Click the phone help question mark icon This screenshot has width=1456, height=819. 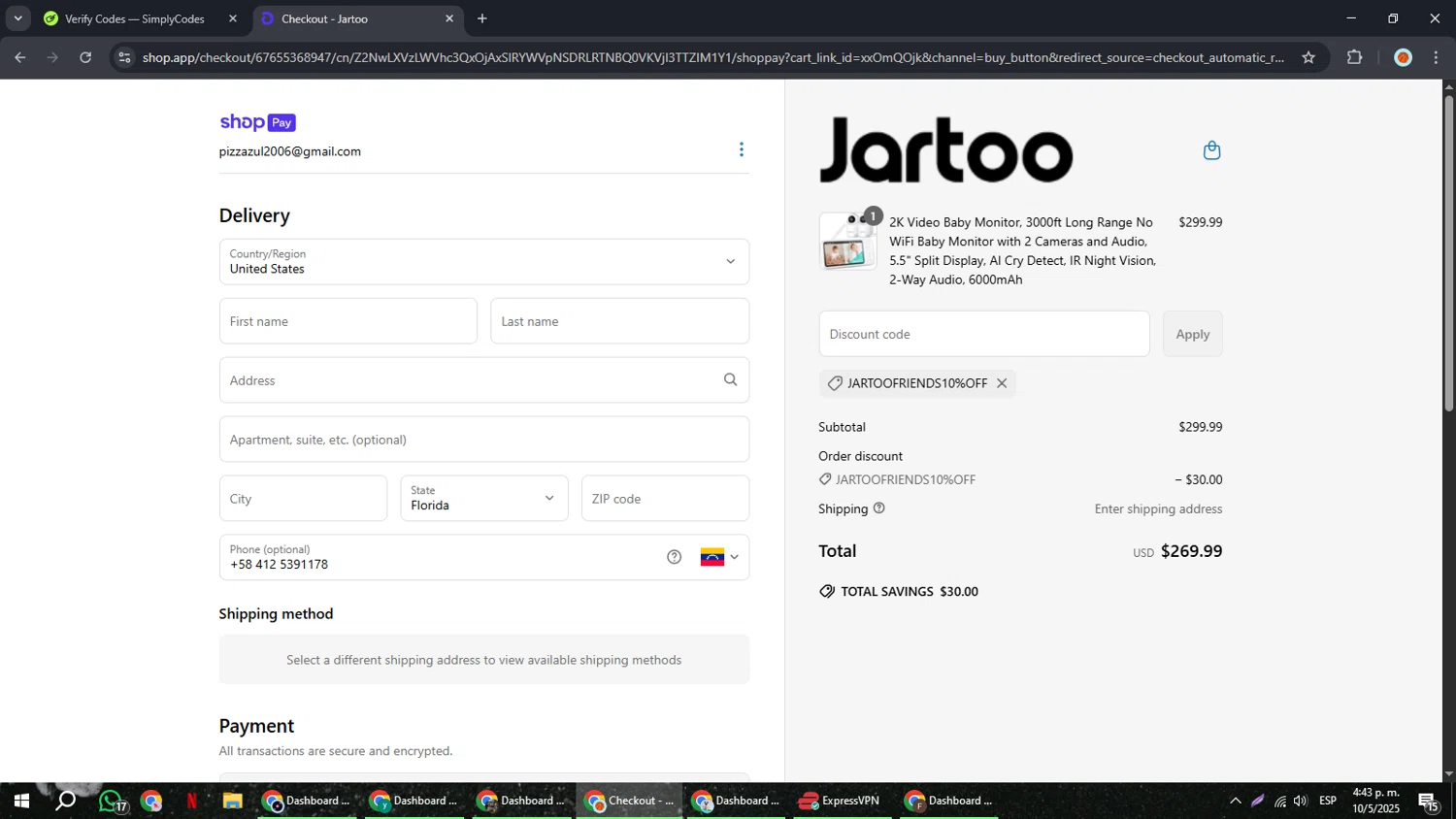pyautogui.click(x=675, y=557)
